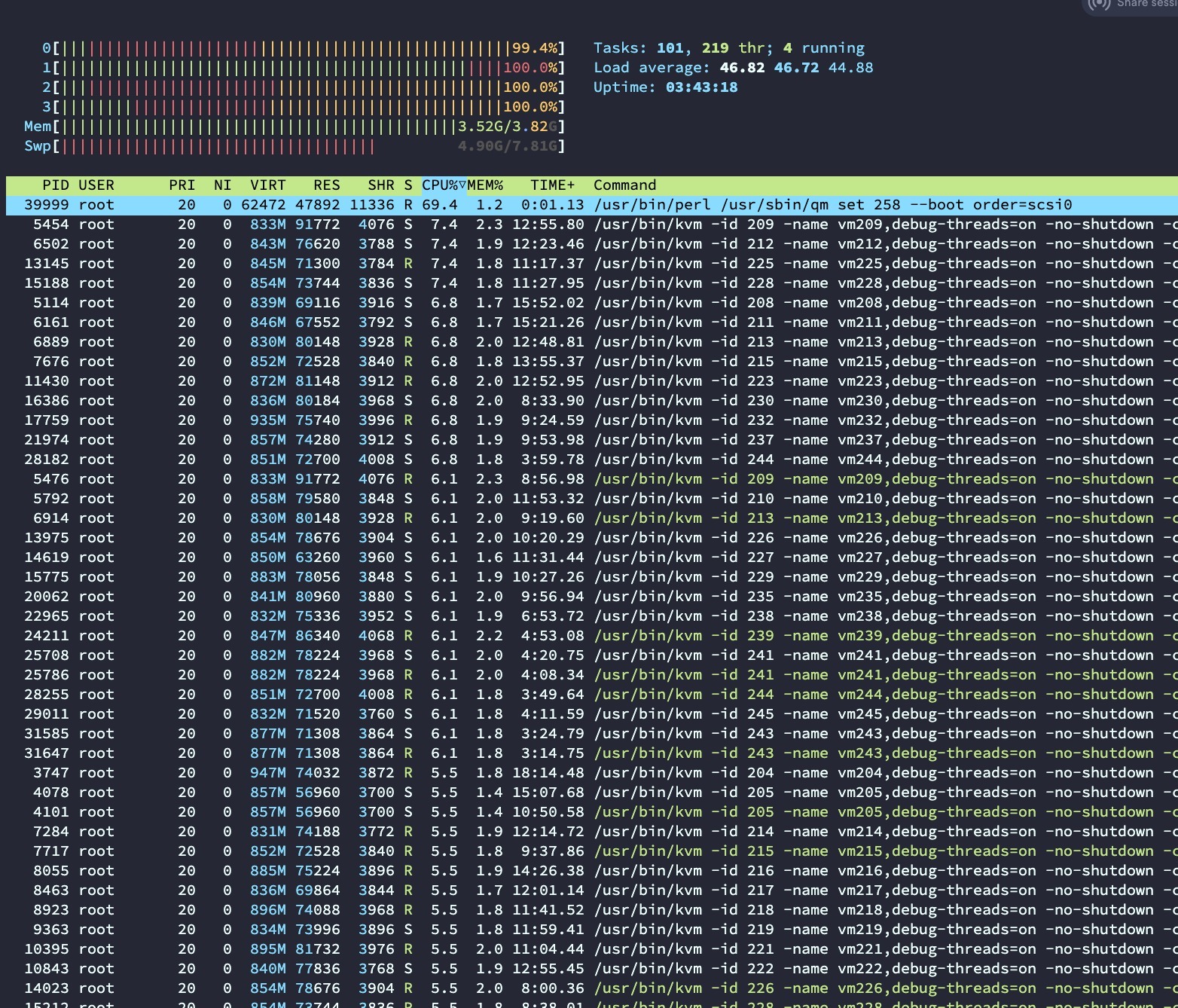Select the kvm process with PID 5454
1178x1008 pixels.
click(592, 225)
